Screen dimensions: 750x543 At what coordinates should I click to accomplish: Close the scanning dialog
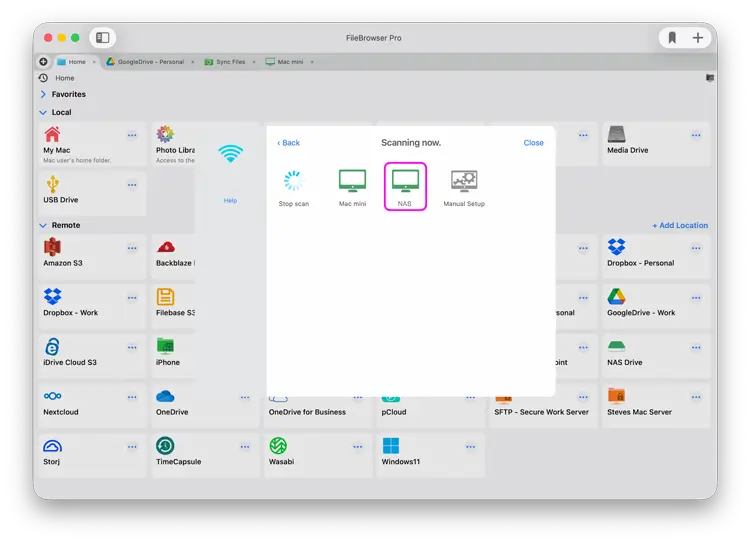pos(533,143)
